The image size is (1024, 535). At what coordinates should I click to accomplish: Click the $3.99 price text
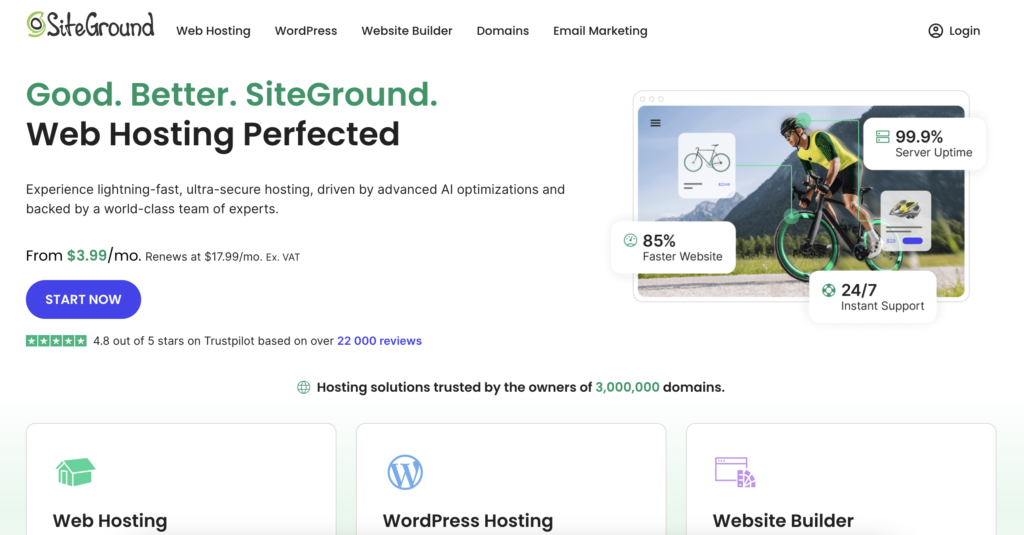click(86, 255)
